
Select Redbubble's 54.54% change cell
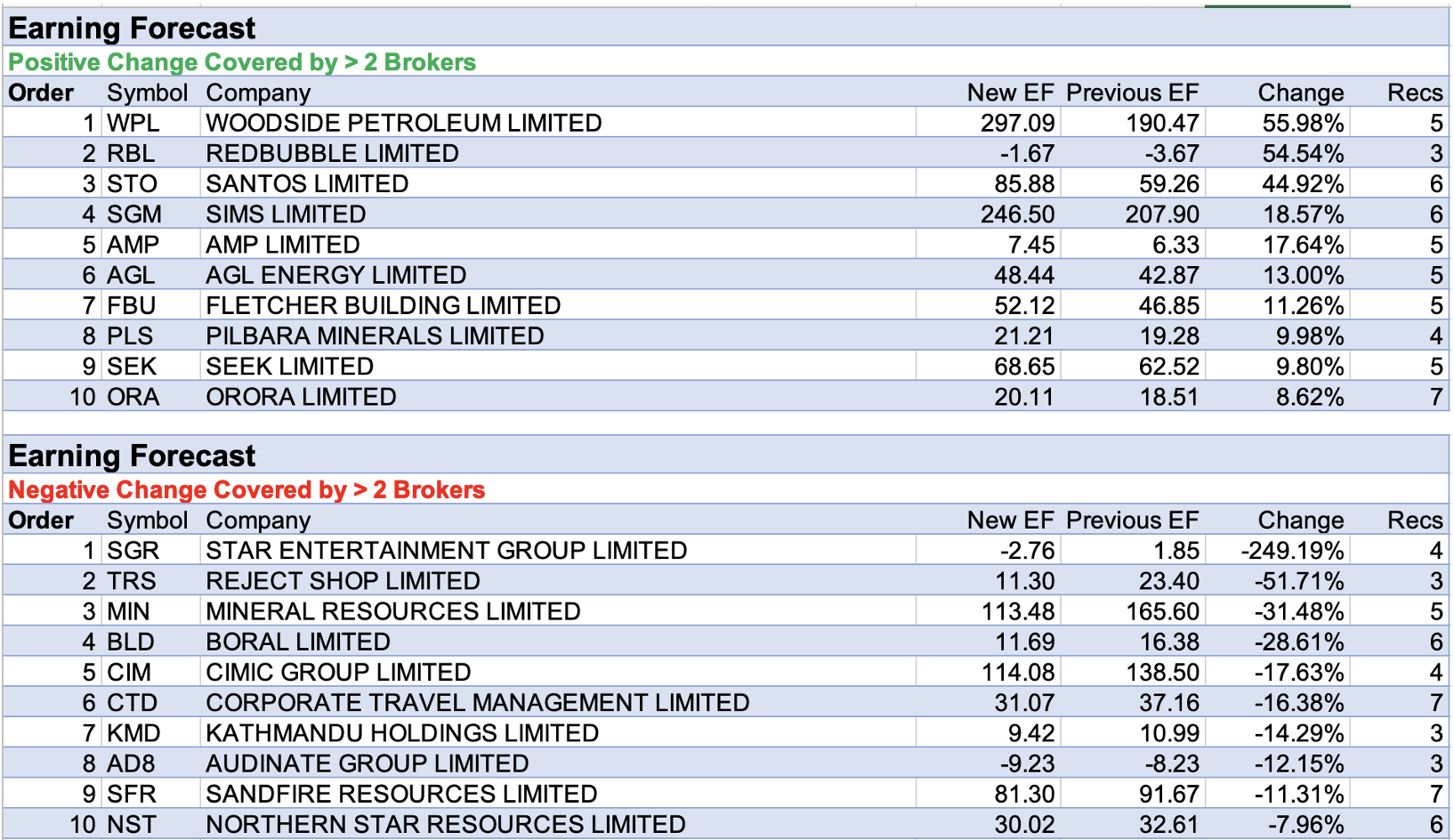click(1303, 153)
